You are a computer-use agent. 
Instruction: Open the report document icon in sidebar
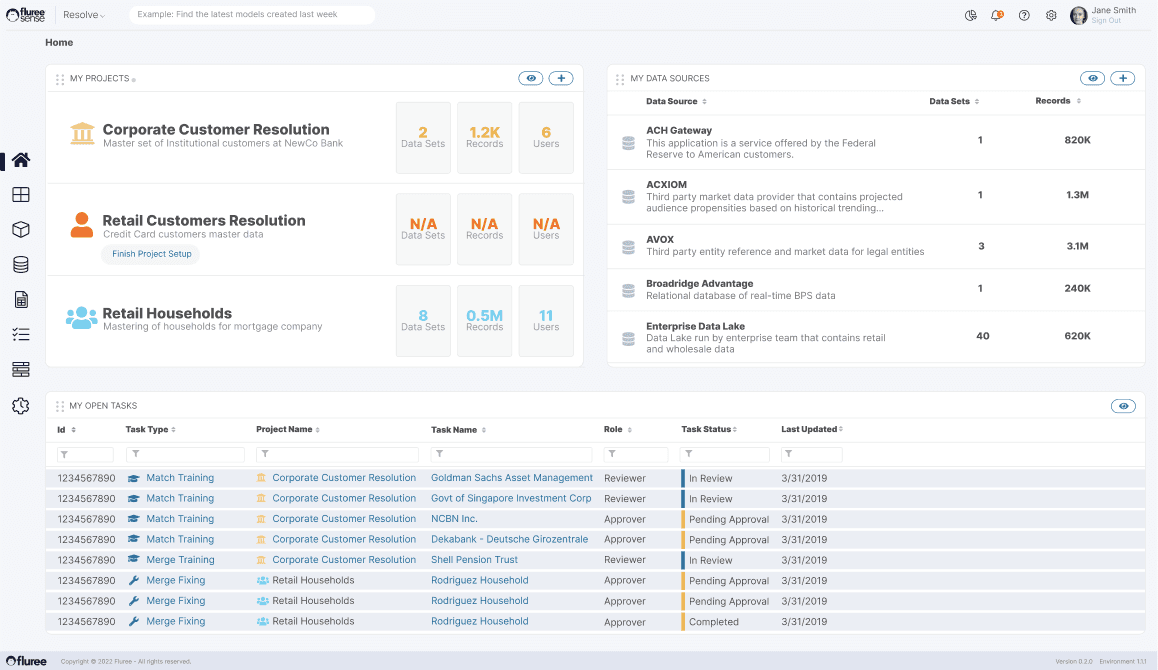[x=21, y=299]
